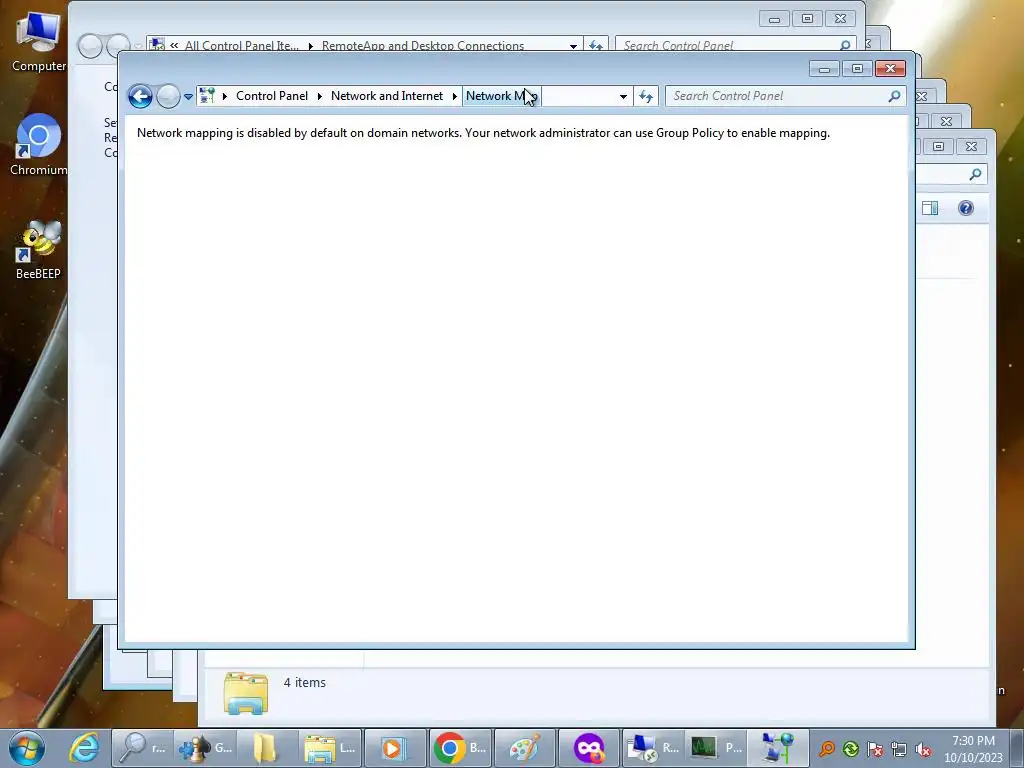Click the green sync tray icon
This screenshot has height=768, width=1024.
tap(850, 749)
